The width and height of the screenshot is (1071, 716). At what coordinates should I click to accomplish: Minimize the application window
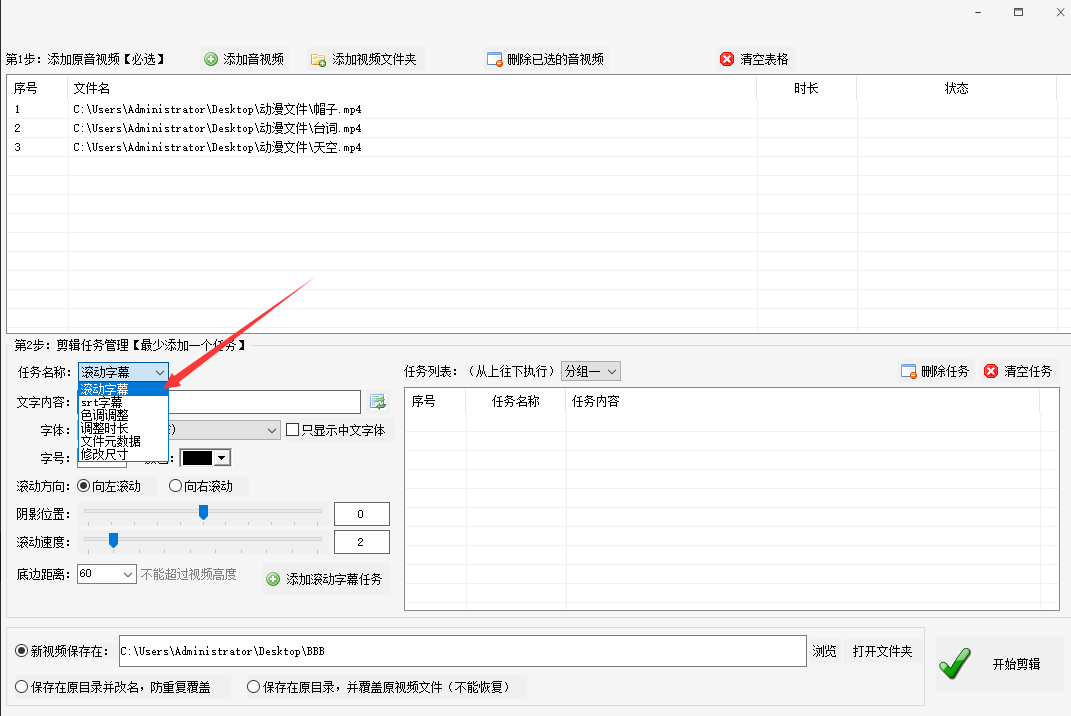(978, 12)
